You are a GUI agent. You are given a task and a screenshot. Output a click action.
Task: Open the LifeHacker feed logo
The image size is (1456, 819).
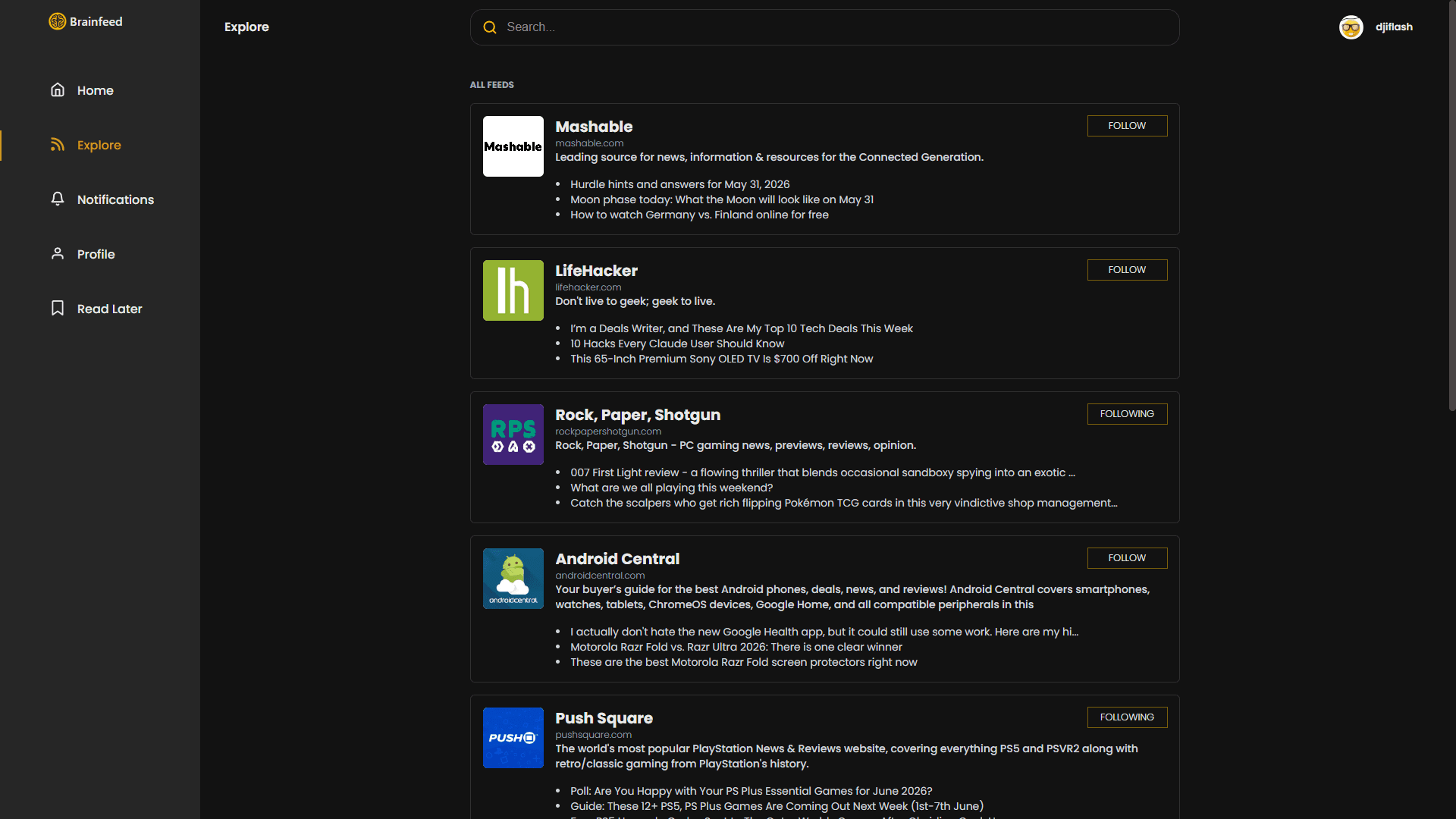point(513,290)
